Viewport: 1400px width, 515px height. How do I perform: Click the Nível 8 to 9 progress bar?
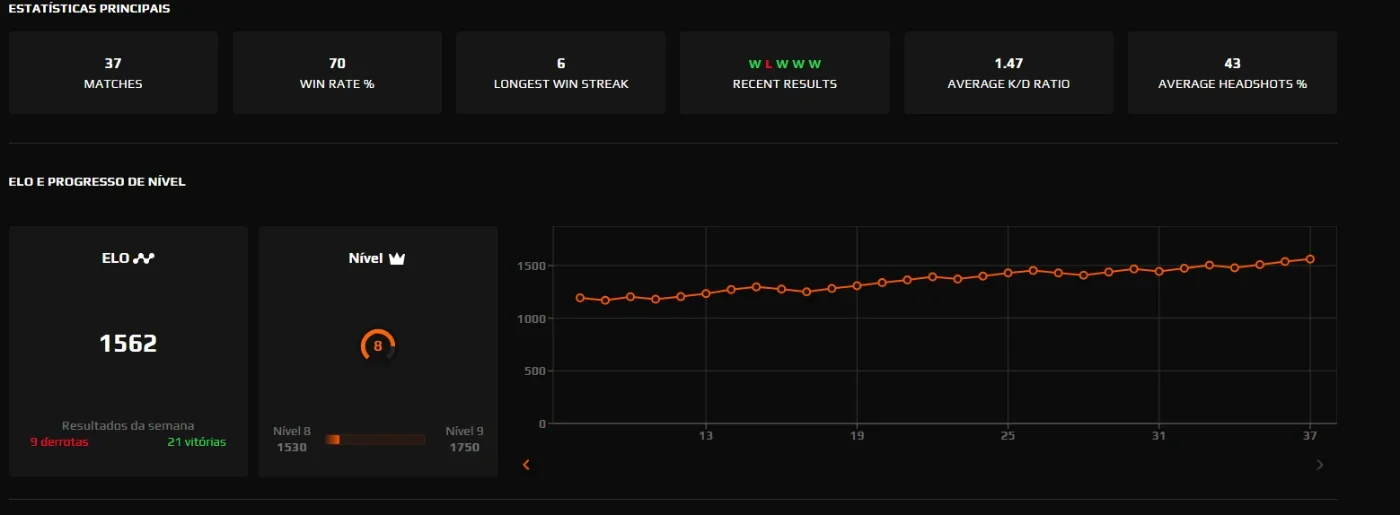click(x=375, y=439)
